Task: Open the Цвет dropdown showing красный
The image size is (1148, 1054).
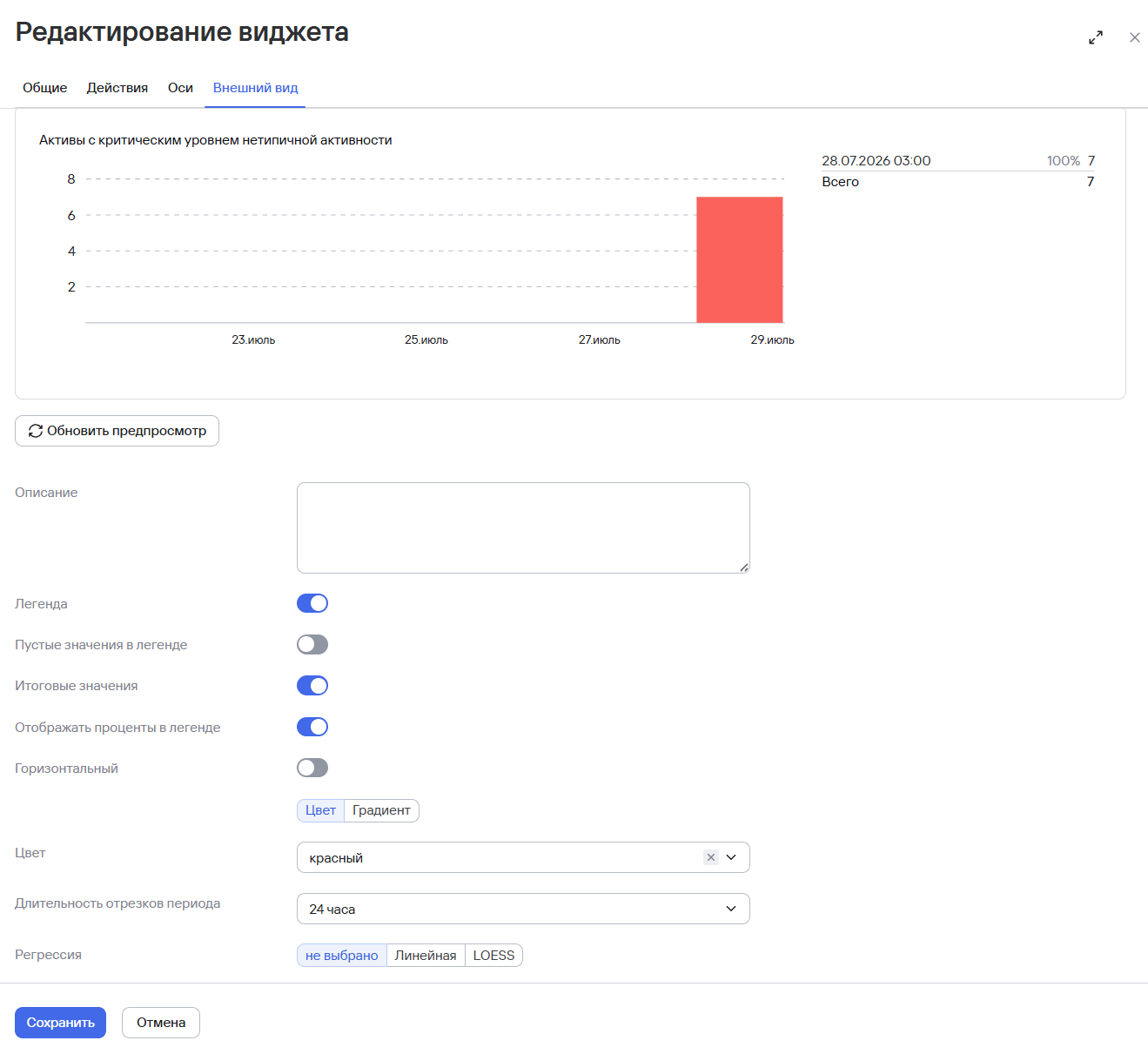Action: click(x=523, y=857)
